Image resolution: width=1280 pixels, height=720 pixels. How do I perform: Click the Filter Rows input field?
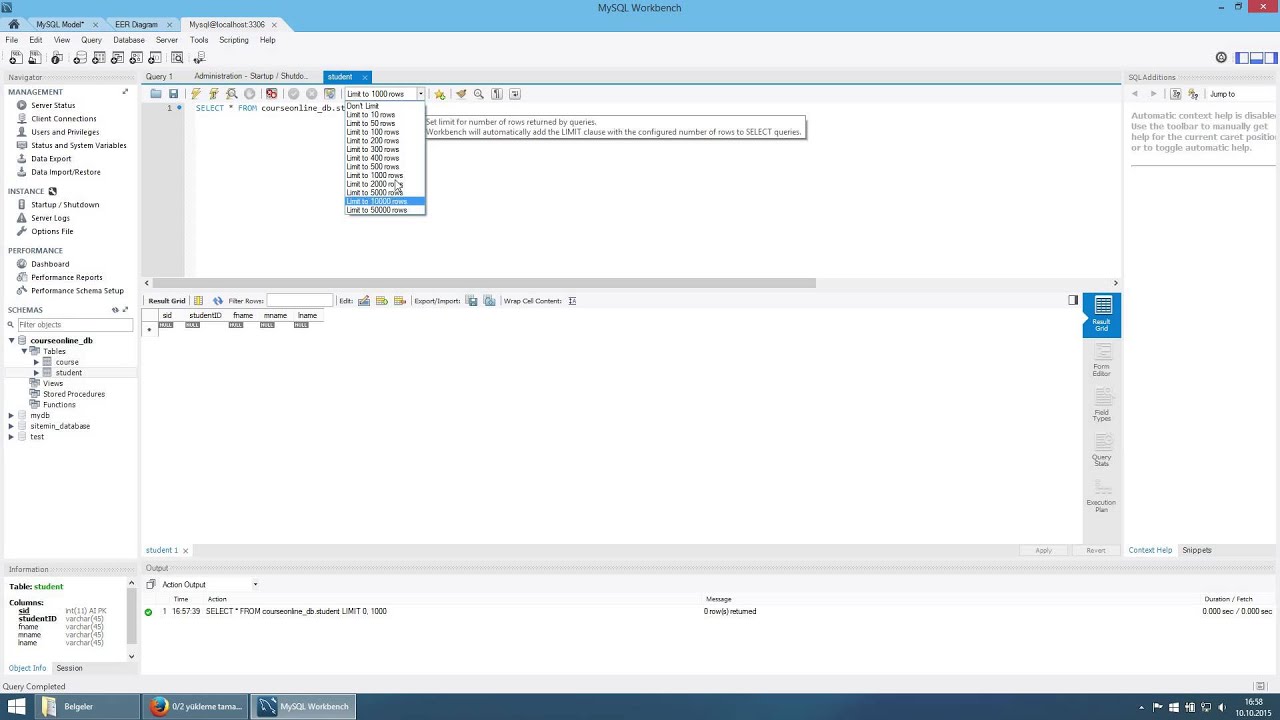[x=300, y=301]
